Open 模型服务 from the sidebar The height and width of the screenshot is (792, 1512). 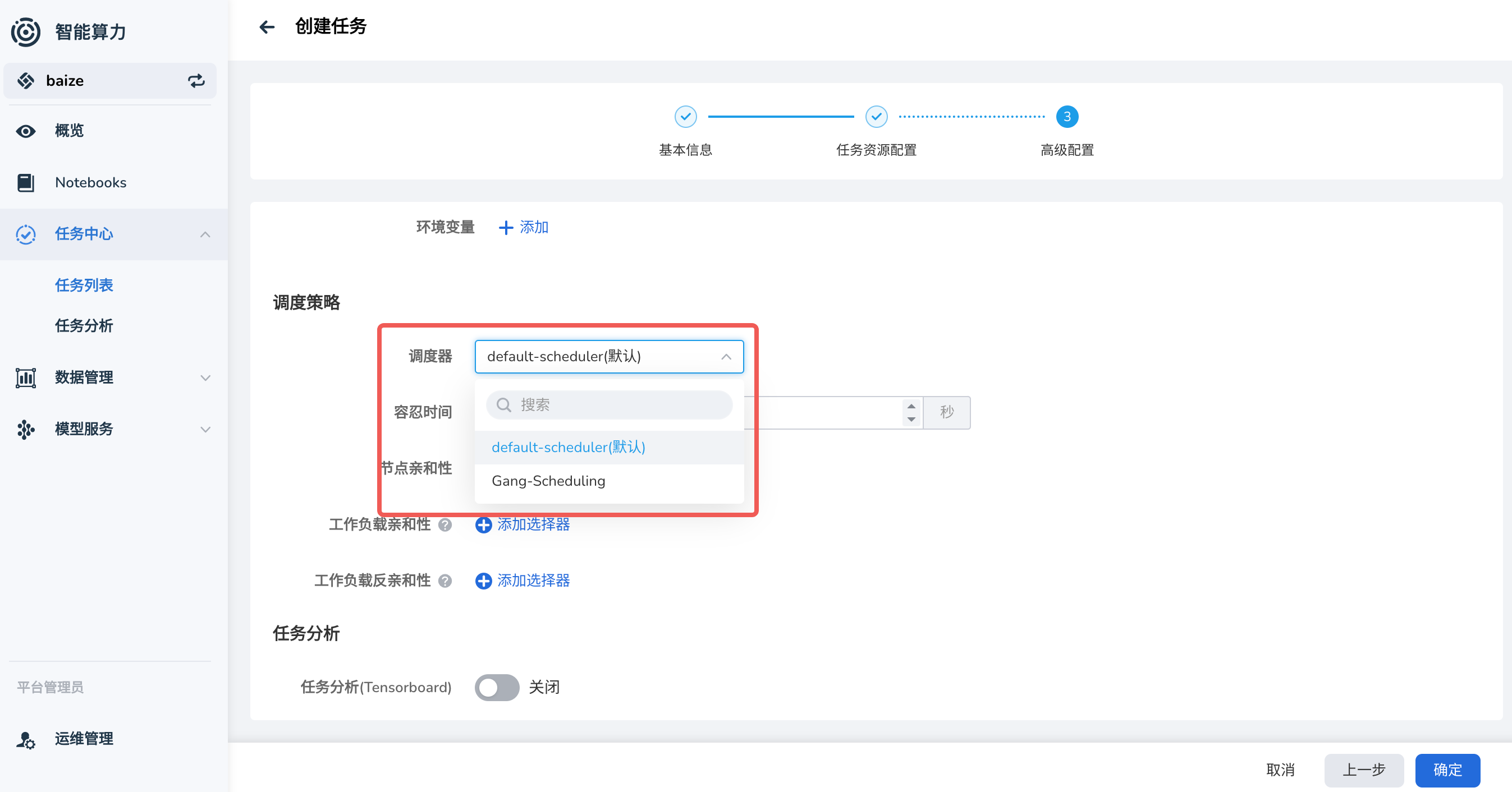84,429
